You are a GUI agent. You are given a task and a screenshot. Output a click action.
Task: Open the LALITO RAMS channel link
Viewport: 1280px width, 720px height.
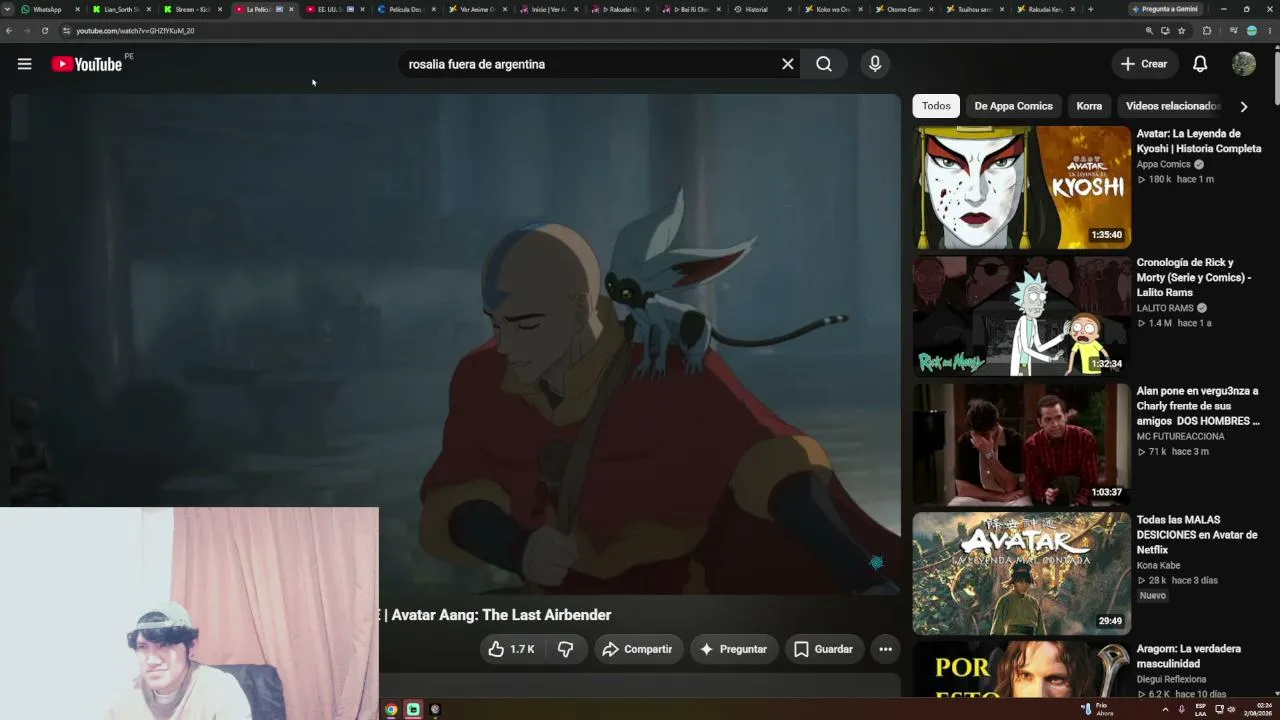pyautogui.click(x=1165, y=308)
